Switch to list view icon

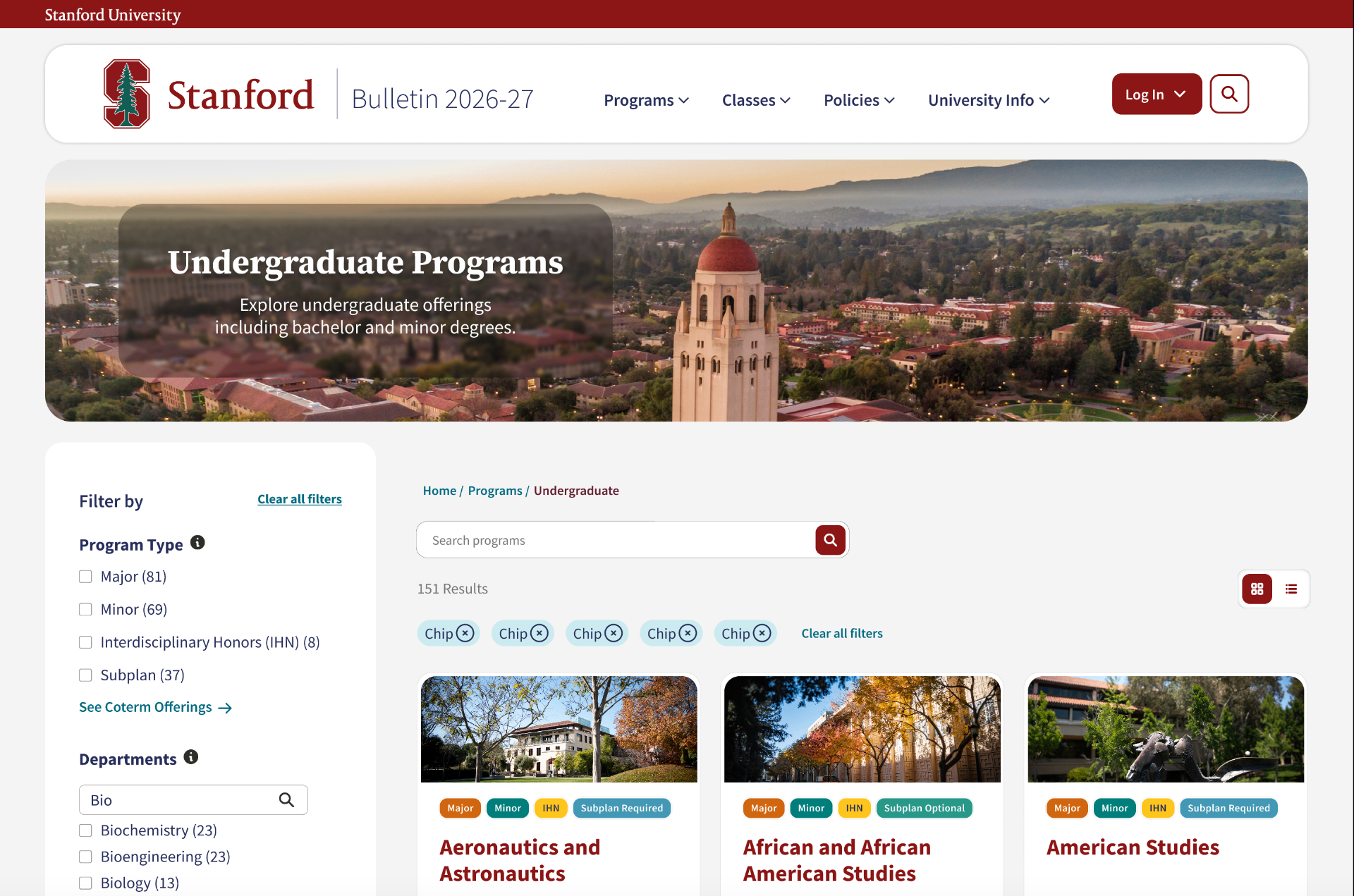[x=1291, y=589]
